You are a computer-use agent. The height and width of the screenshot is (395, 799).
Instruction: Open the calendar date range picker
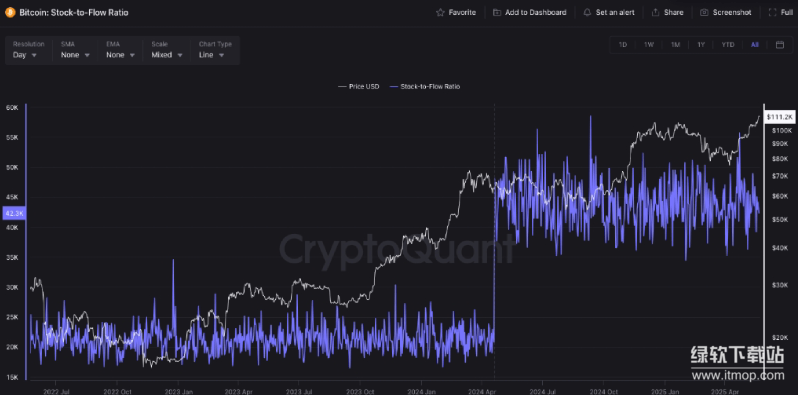pos(780,45)
